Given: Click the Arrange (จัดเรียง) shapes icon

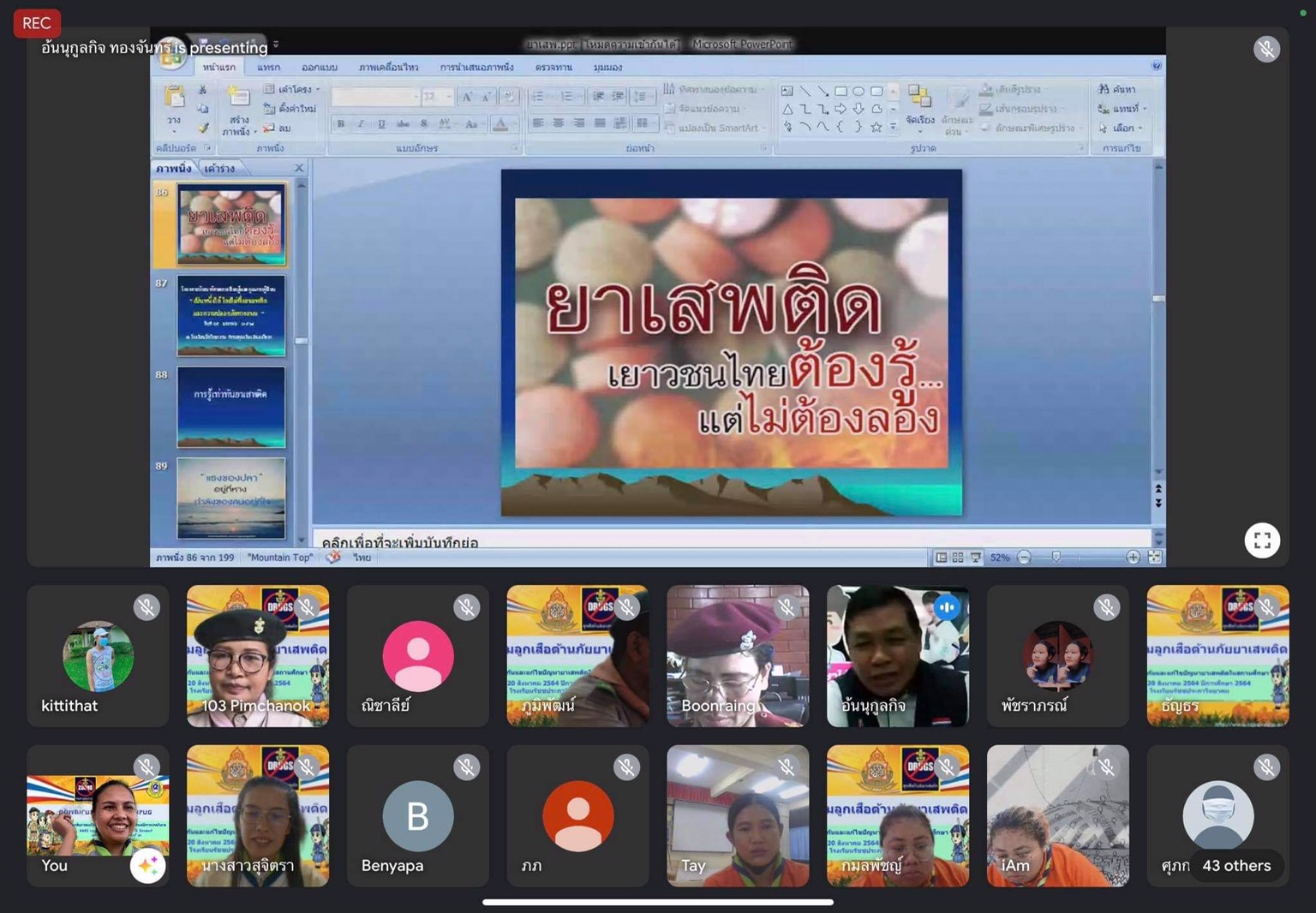Looking at the screenshot, I should (919, 101).
